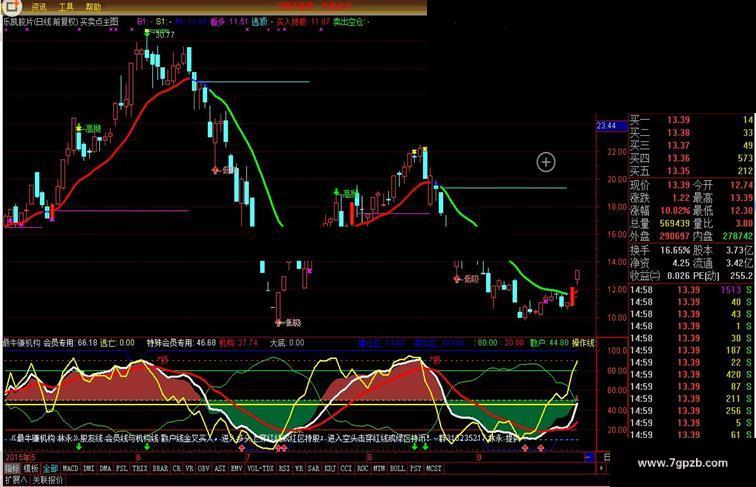Click the 30.77 peak price marker
Viewport: 756px width, 487px height.
point(164,35)
